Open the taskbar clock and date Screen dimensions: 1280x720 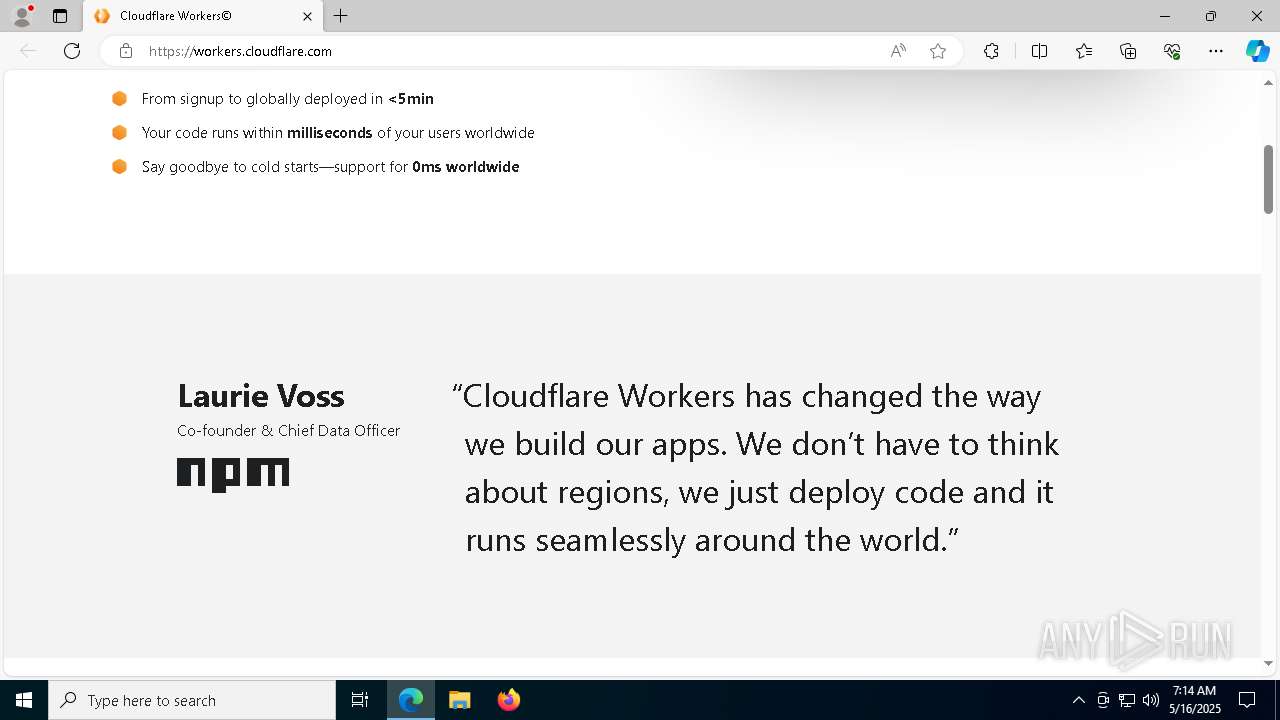point(1195,700)
